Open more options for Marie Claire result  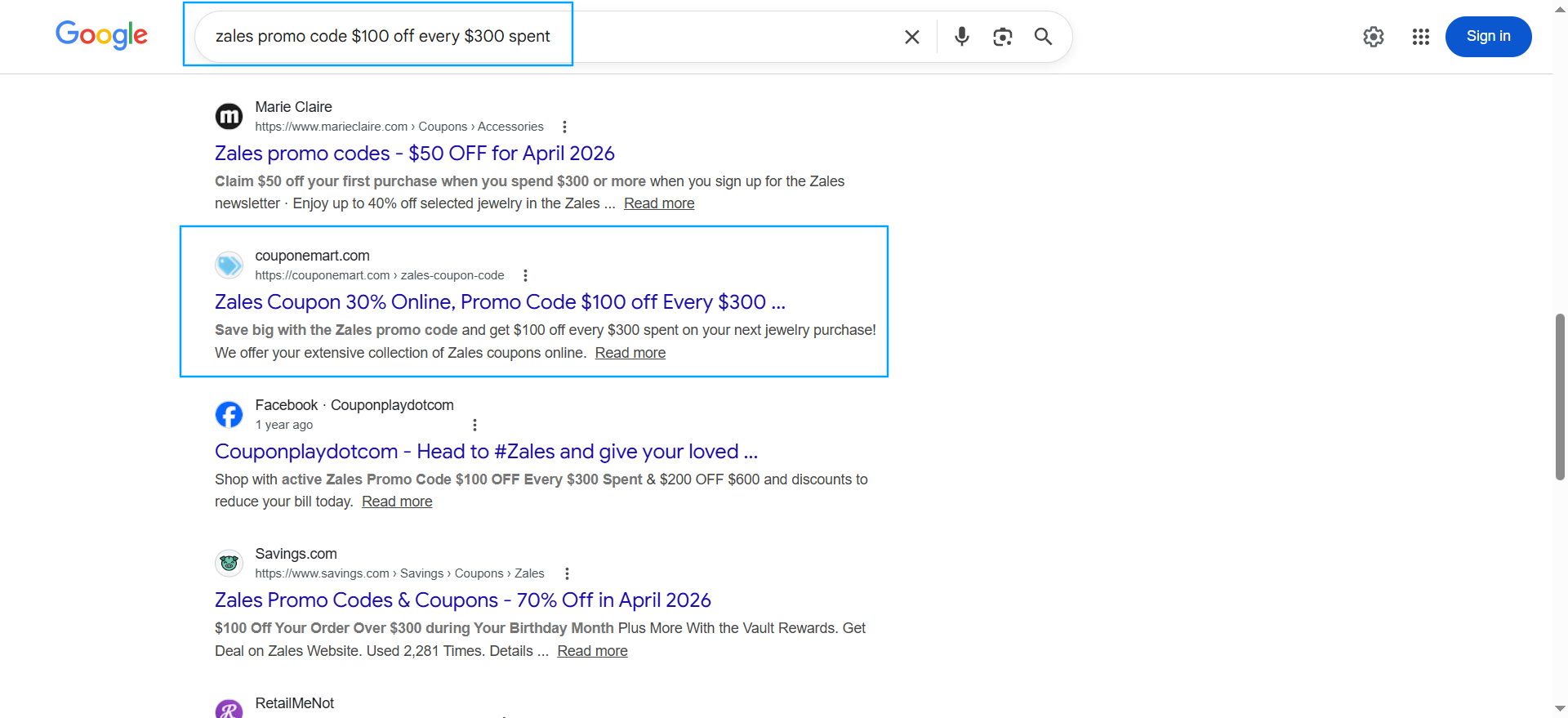coord(564,127)
